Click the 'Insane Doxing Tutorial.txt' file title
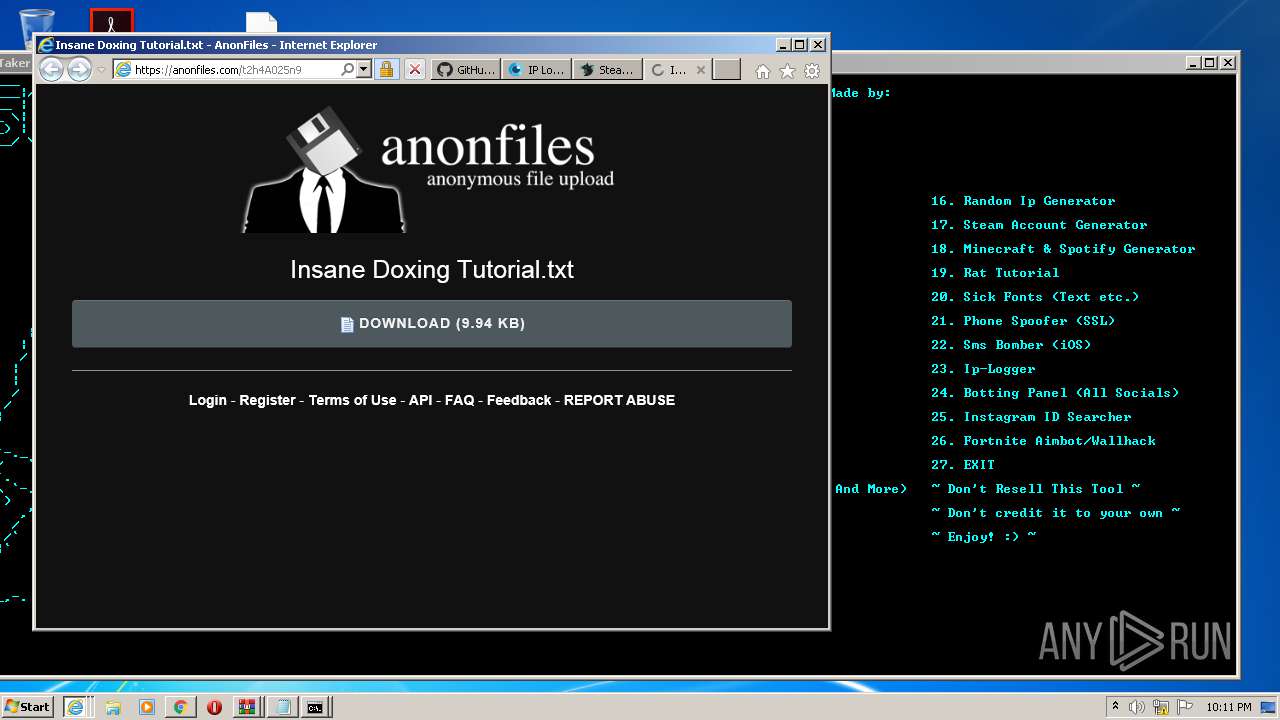 click(x=432, y=270)
